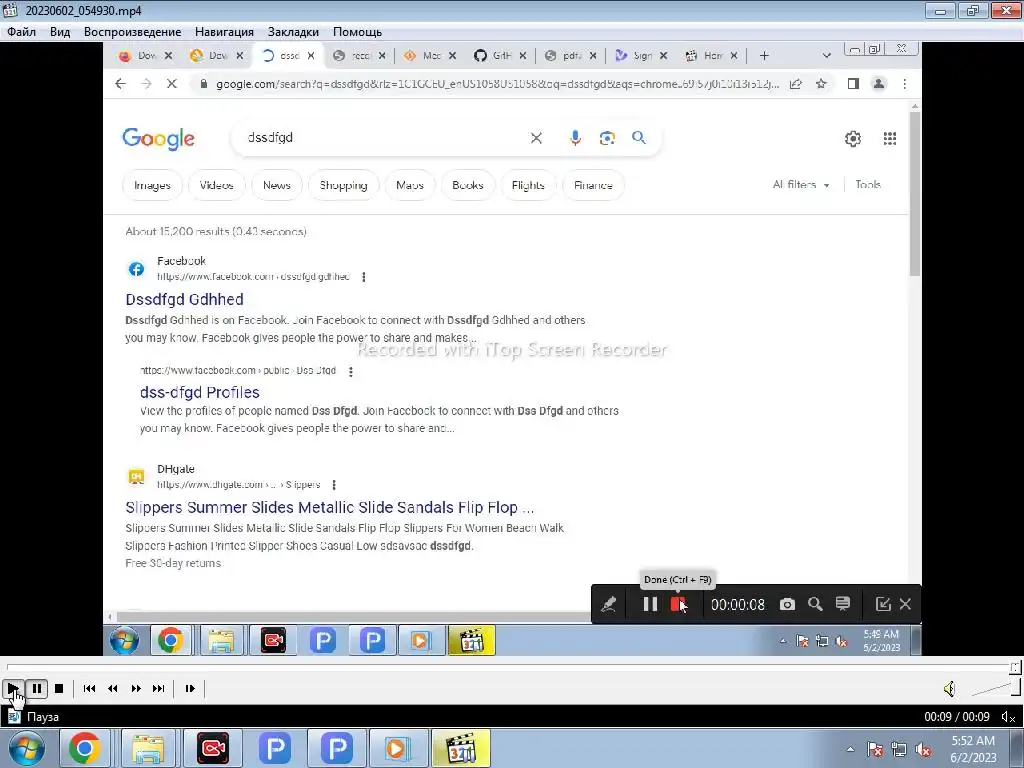Click the 00:09 / 00:09 time display
The image size is (1024, 768).
pyautogui.click(x=957, y=716)
